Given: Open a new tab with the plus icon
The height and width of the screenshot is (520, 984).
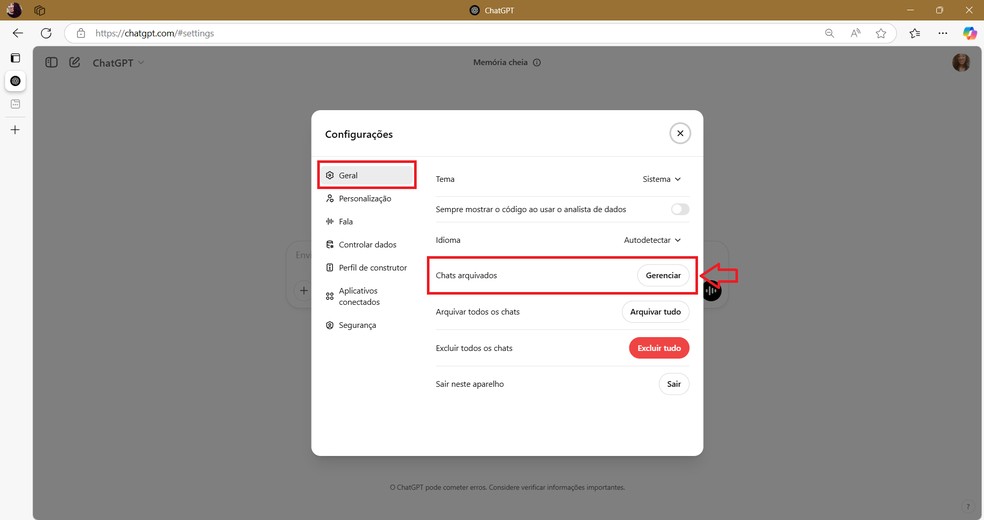Looking at the screenshot, I should (15, 130).
